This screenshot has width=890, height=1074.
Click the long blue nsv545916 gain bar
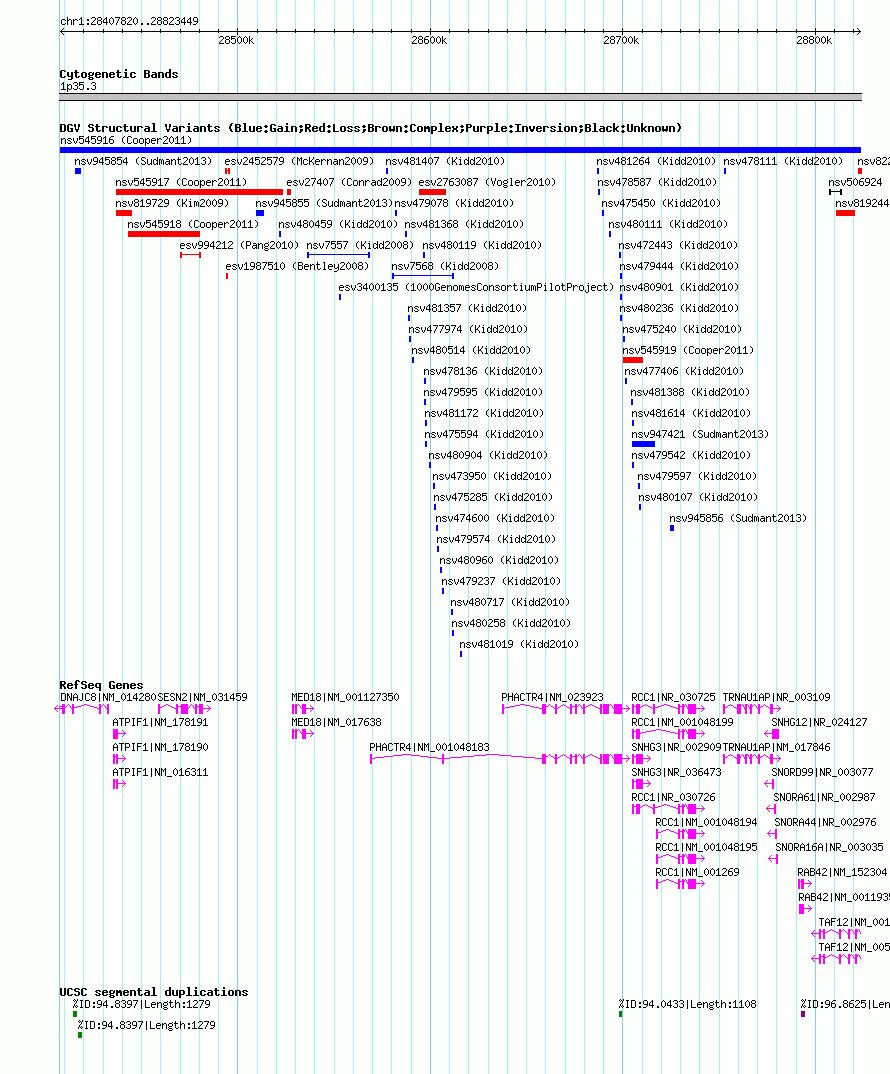(x=460, y=150)
